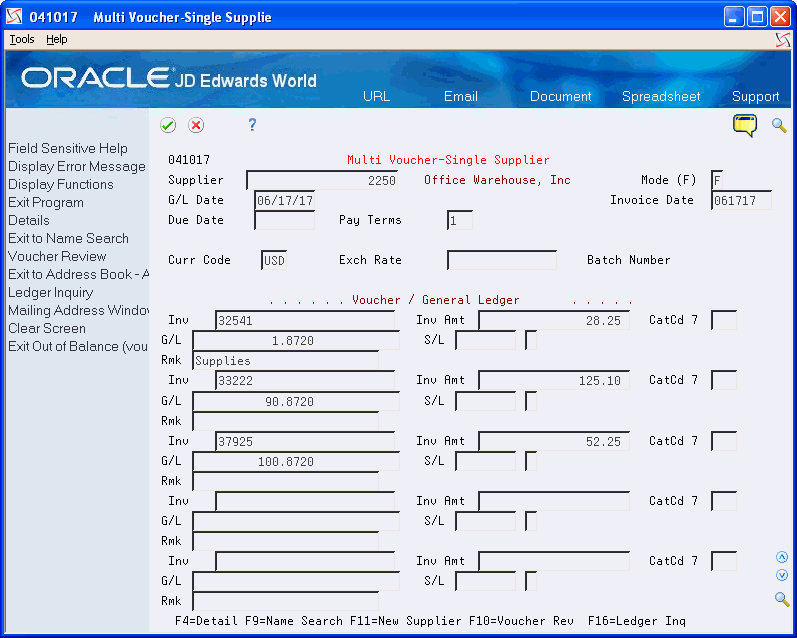Open the Tools menu
The width and height of the screenshot is (797, 638).
22,39
